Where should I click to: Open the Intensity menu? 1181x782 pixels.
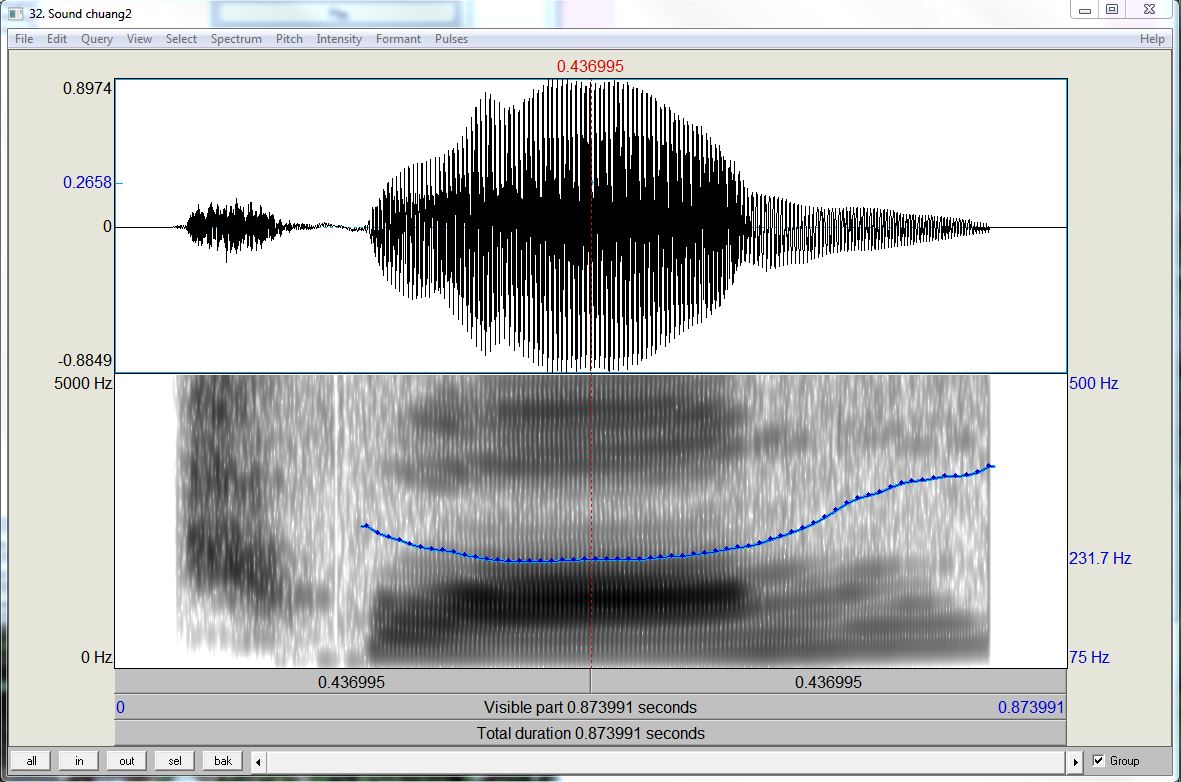click(339, 39)
